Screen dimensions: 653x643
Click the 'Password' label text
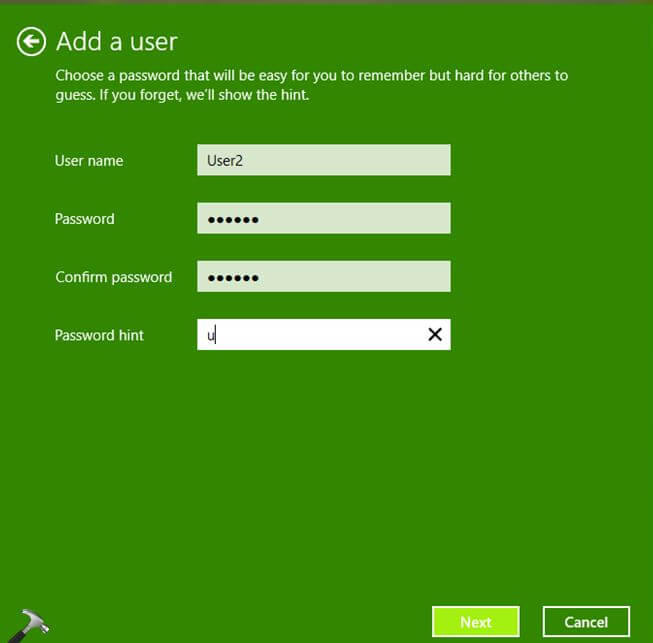[x=85, y=219]
